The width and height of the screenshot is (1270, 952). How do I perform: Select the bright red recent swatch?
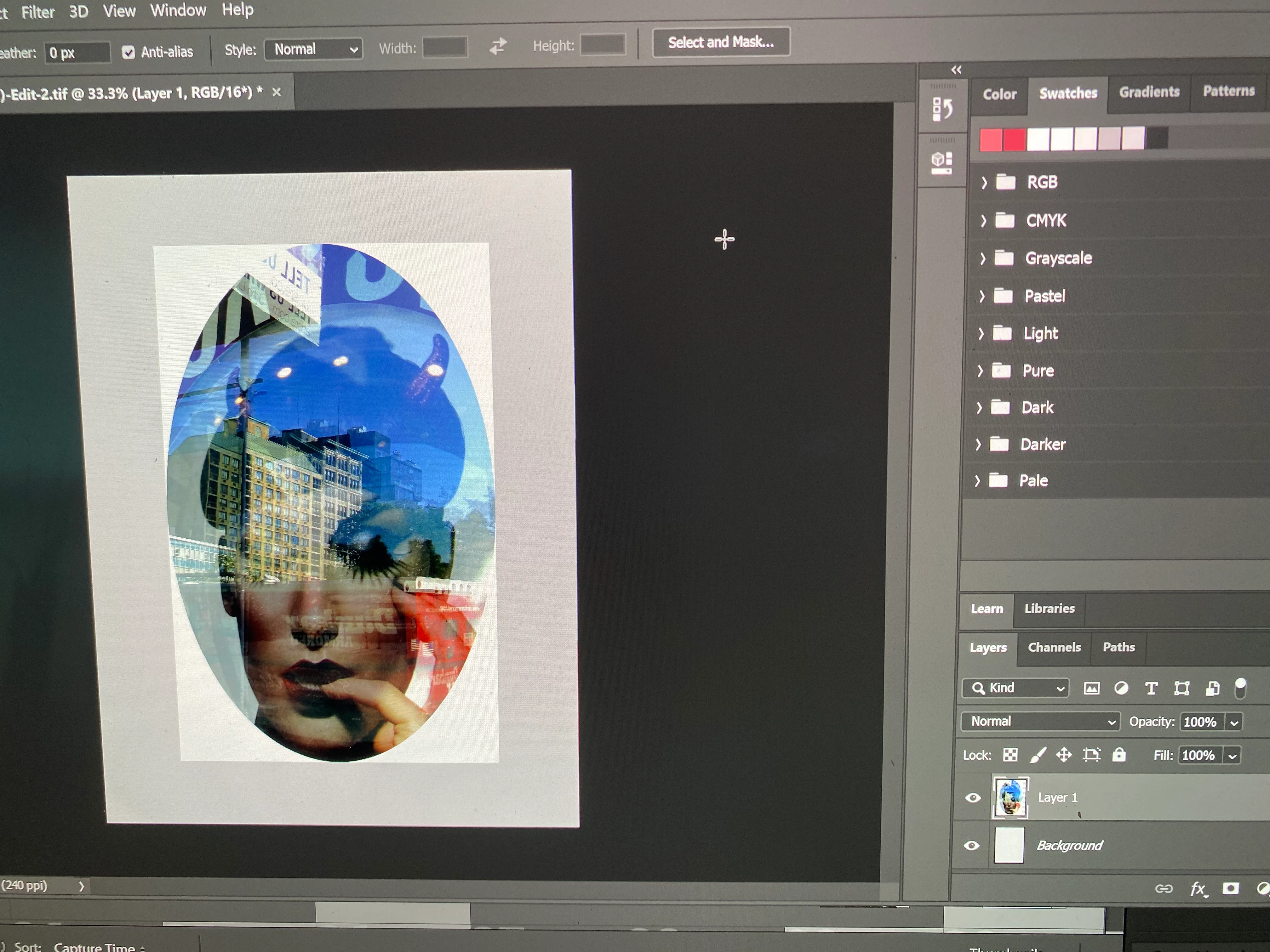point(1014,139)
